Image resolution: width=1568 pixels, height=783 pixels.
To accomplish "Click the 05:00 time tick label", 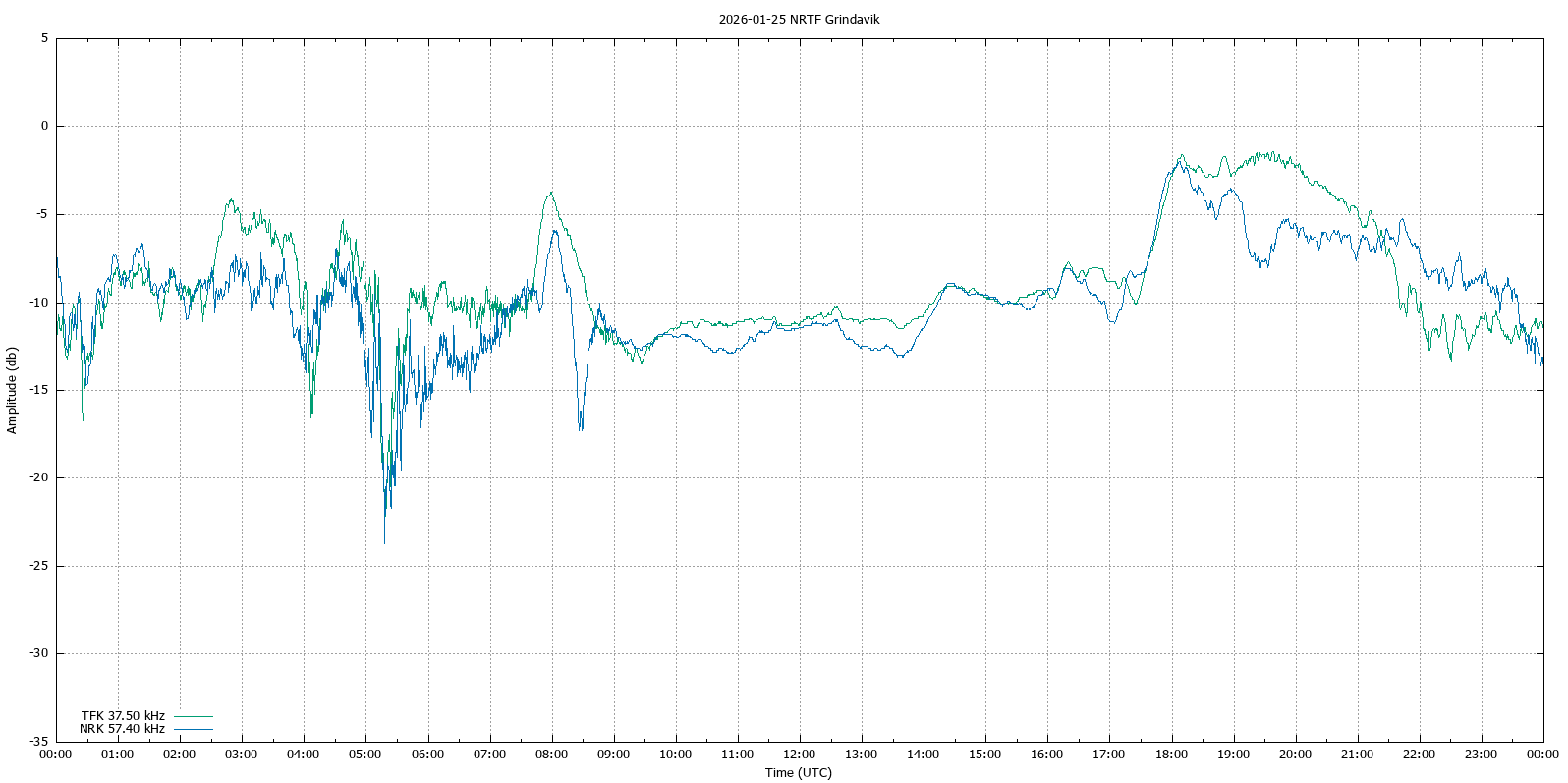I will click(x=365, y=755).
